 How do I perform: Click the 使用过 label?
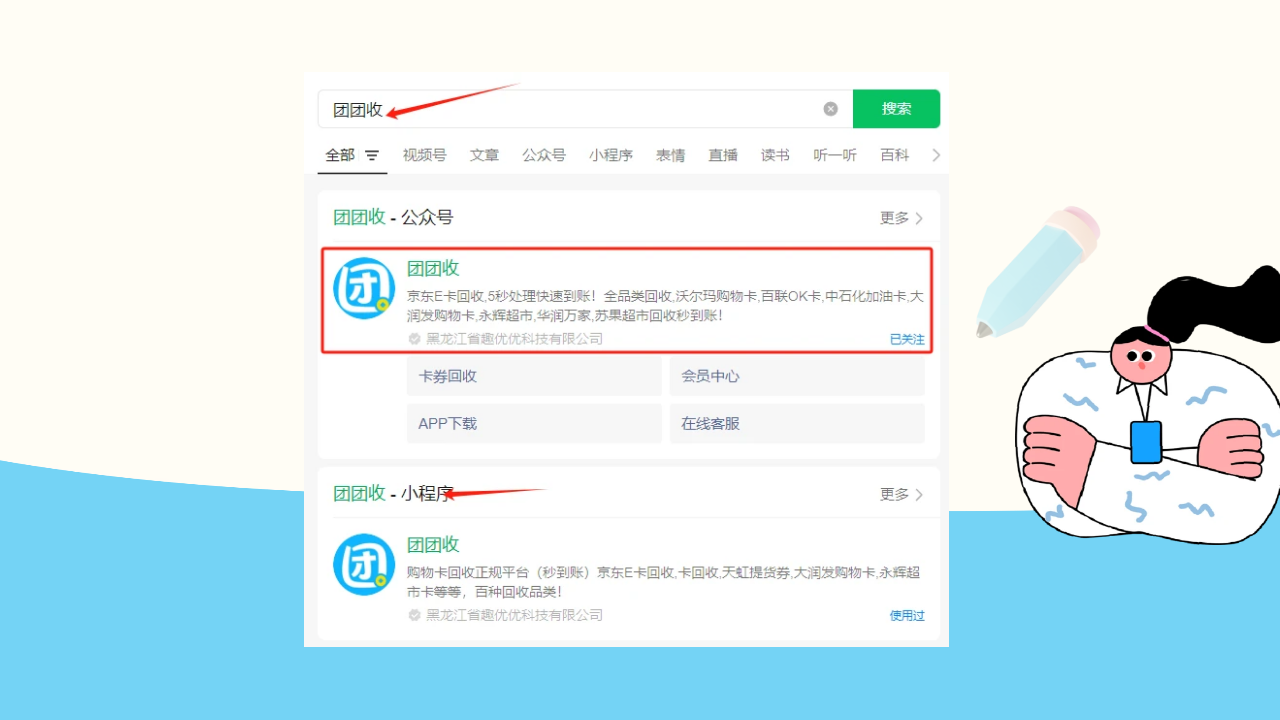point(907,615)
